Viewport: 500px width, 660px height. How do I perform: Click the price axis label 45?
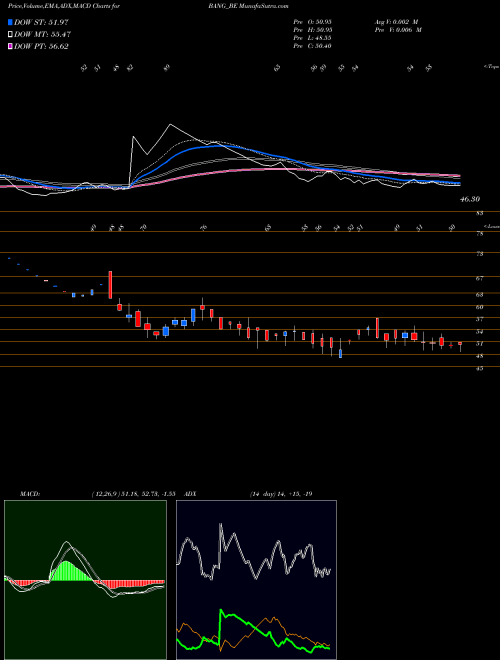point(479,368)
